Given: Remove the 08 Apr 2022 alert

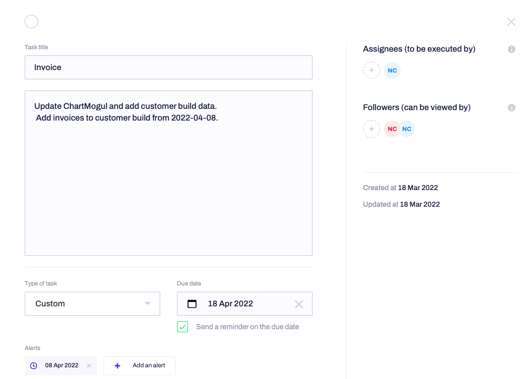Looking at the screenshot, I should [x=89, y=366].
